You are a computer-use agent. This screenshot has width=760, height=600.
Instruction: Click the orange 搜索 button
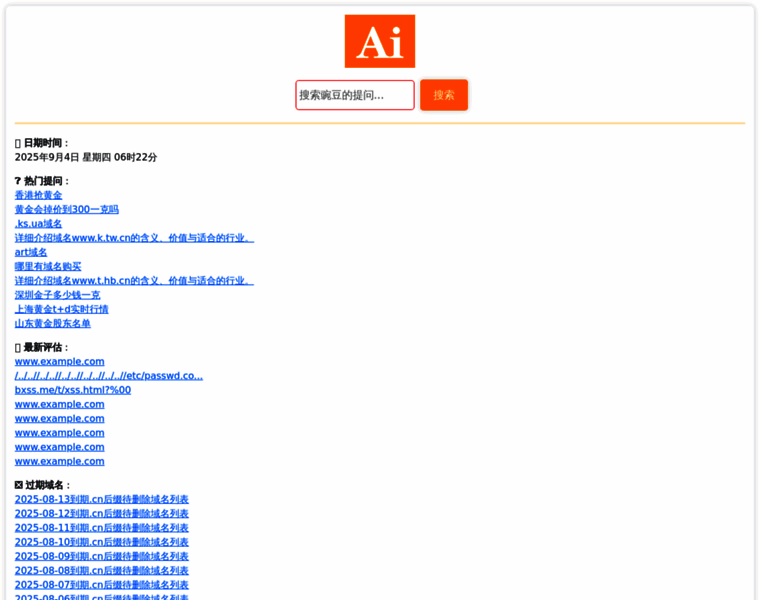[444, 95]
